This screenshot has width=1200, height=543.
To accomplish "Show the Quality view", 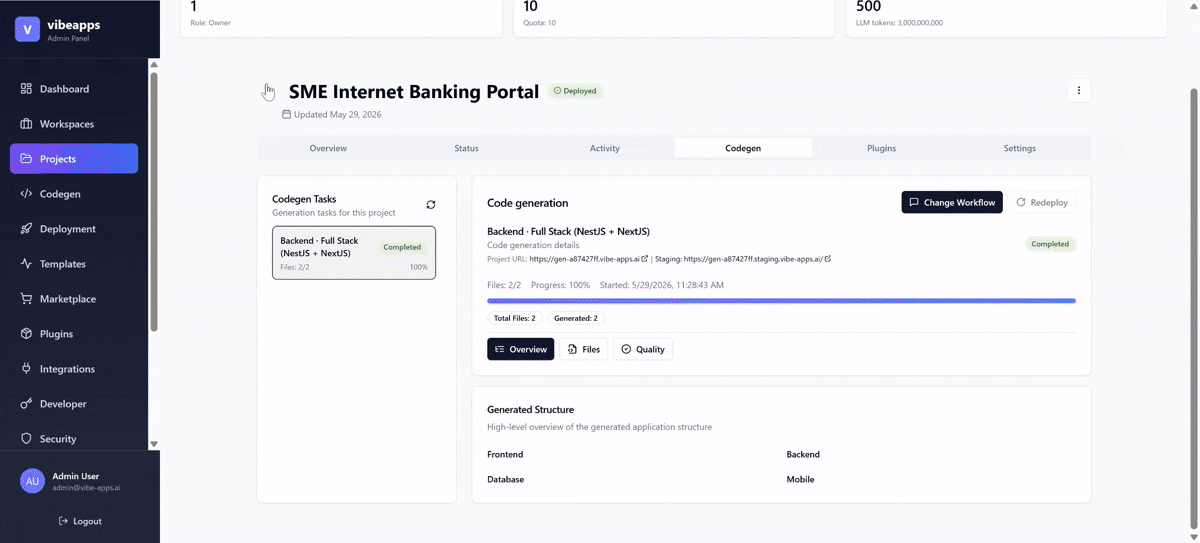I will click(642, 349).
